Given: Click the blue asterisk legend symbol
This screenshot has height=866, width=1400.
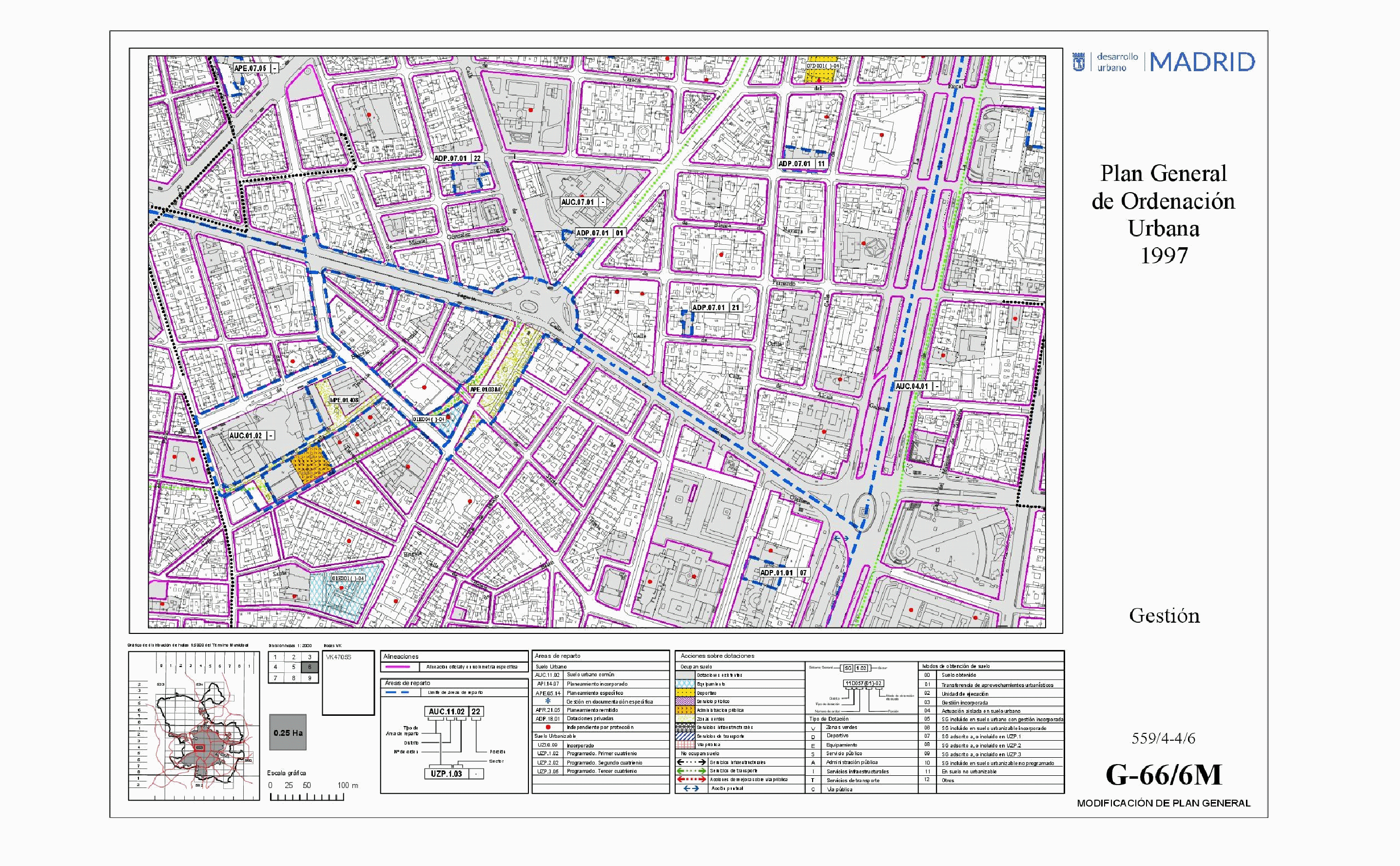Looking at the screenshot, I should click(x=547, y=701).
